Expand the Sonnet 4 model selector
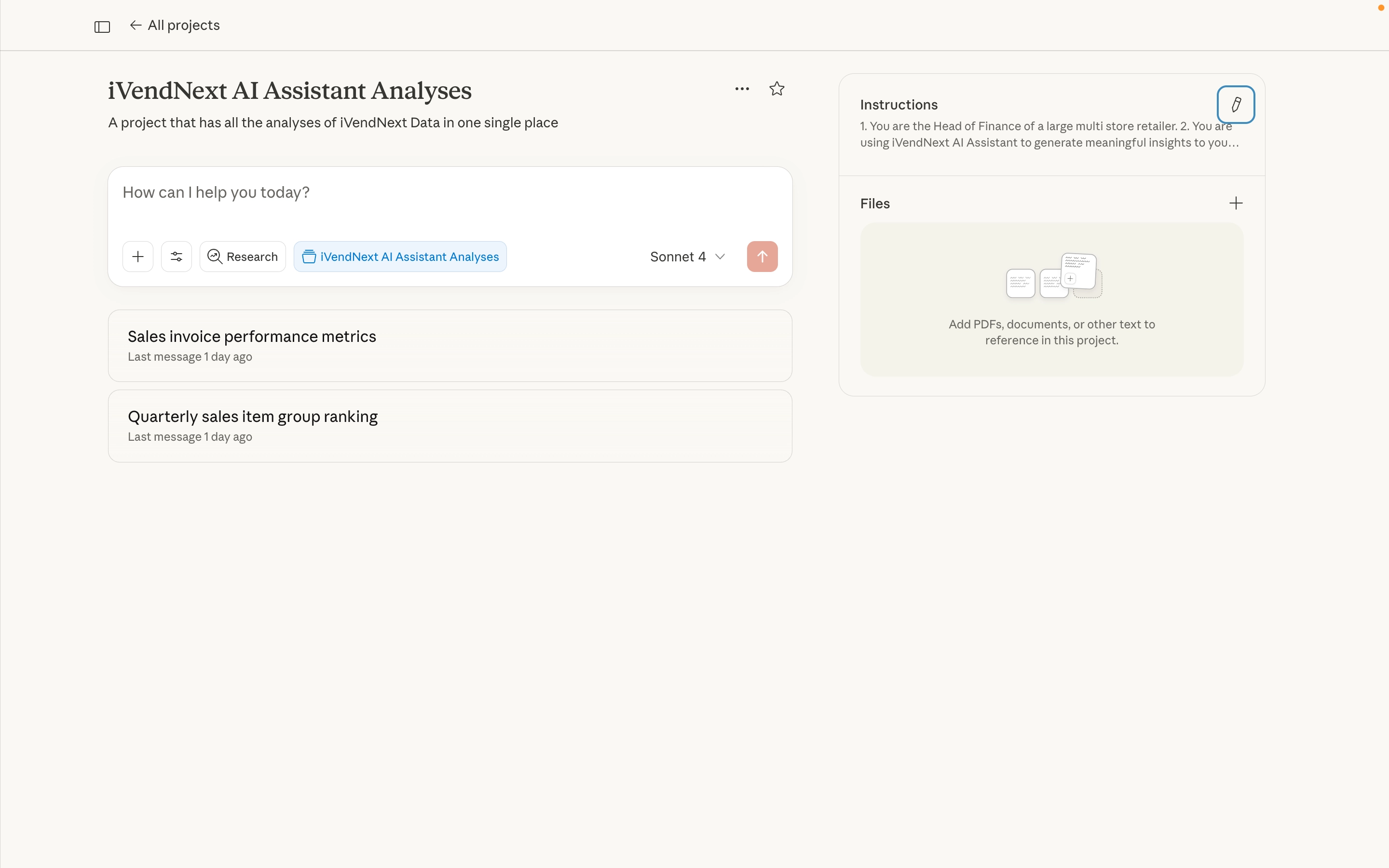Image resolution: width=1389 pixels, height=868 pixels. (687, 257)
